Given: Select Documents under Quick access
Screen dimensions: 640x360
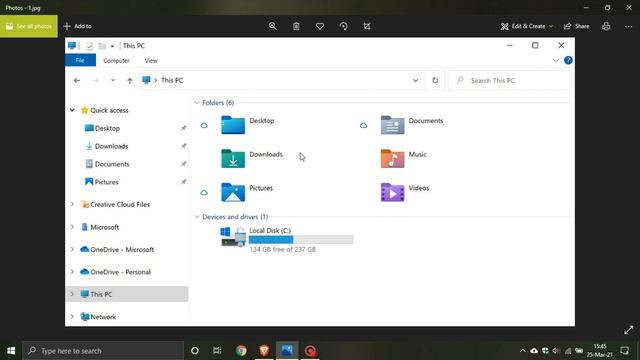Looking at the screenshot, I should coord(112,164).
